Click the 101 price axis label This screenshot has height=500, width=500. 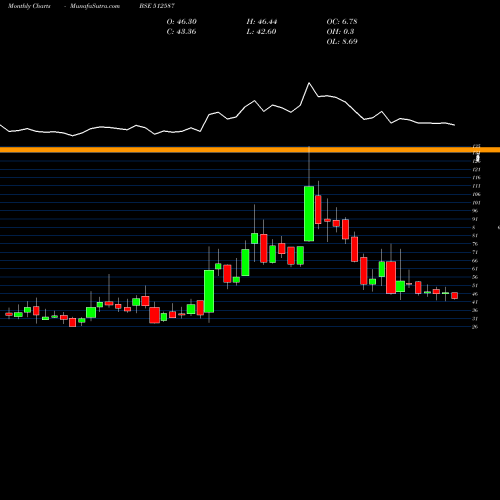click(x=476, y=203)
